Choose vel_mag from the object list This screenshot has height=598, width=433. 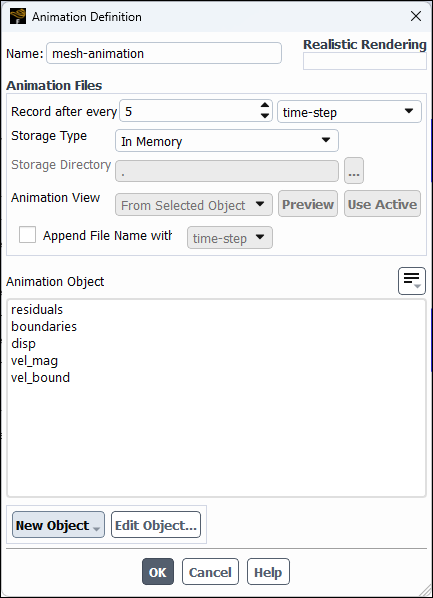pos(34,360)
